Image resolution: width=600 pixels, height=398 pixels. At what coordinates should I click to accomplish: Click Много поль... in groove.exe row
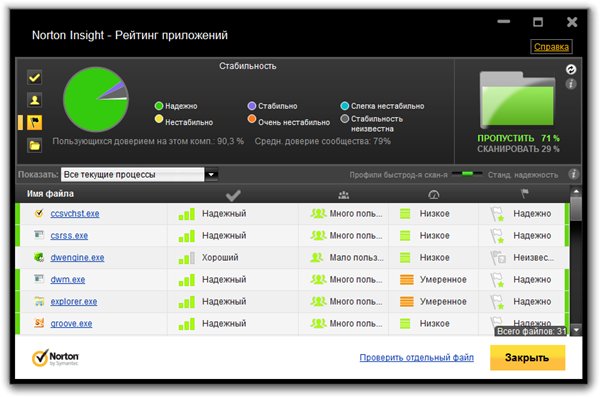point(355,323)
